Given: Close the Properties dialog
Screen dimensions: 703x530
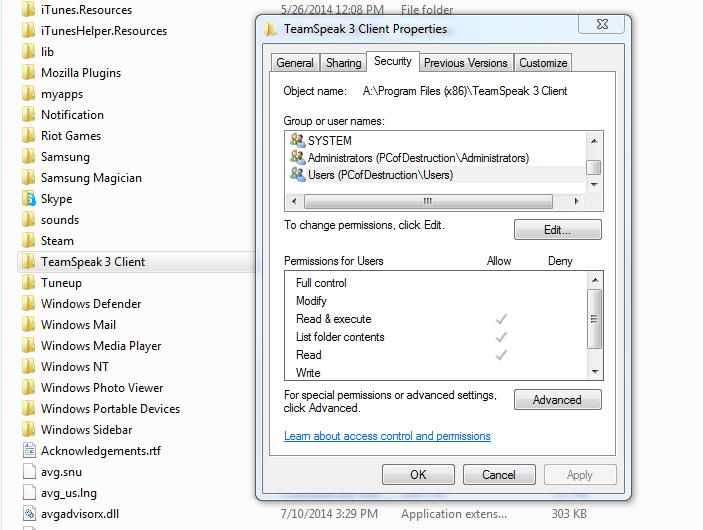Looking at the screenshot, I should (x=602, y=24).
